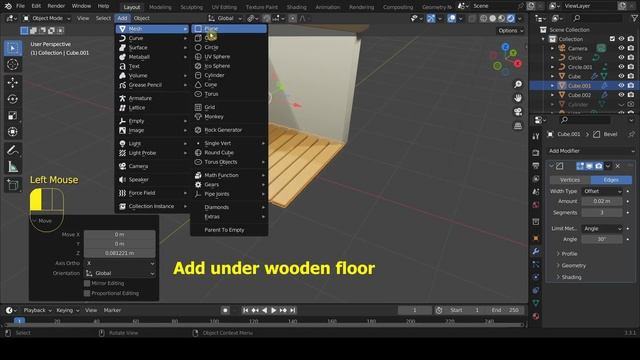Jump to the end frame

[293, 310]
